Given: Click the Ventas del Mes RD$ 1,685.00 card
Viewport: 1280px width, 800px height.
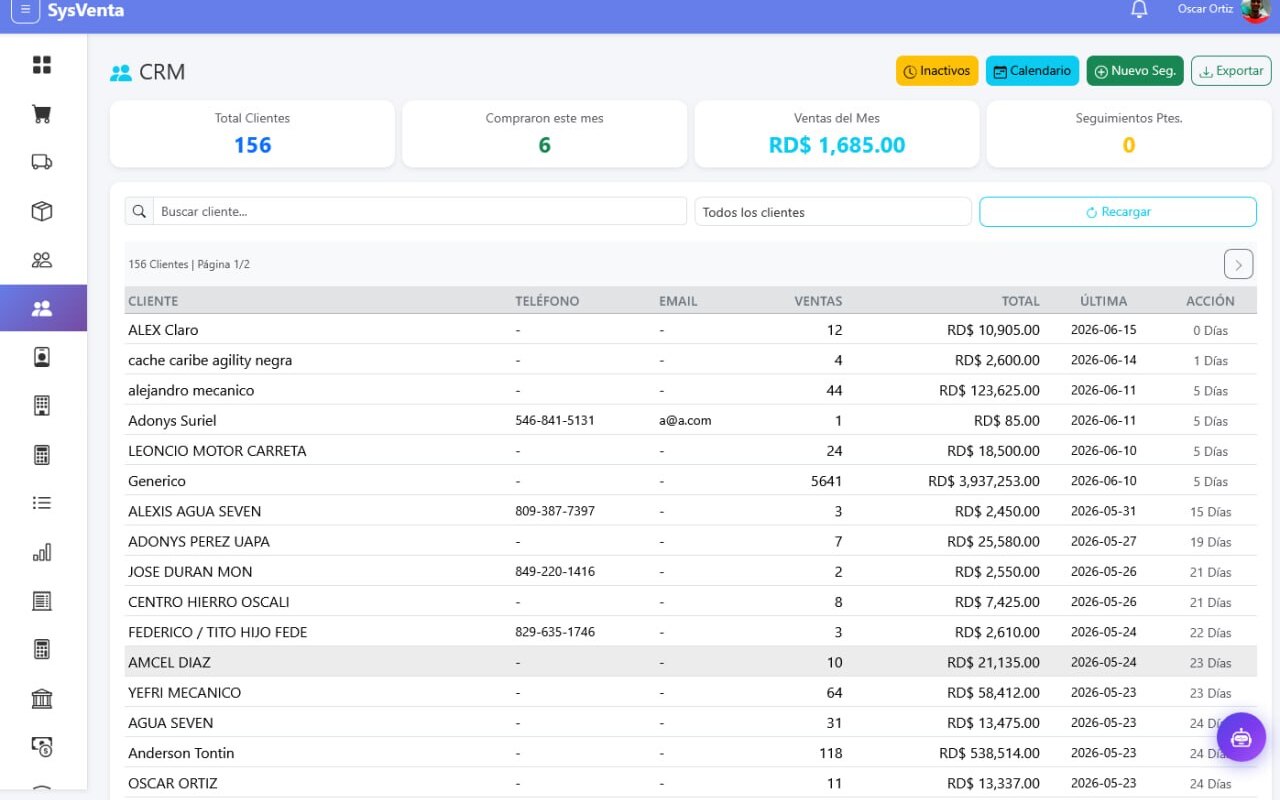Looking at the screenshot, I should coord(837,134).
